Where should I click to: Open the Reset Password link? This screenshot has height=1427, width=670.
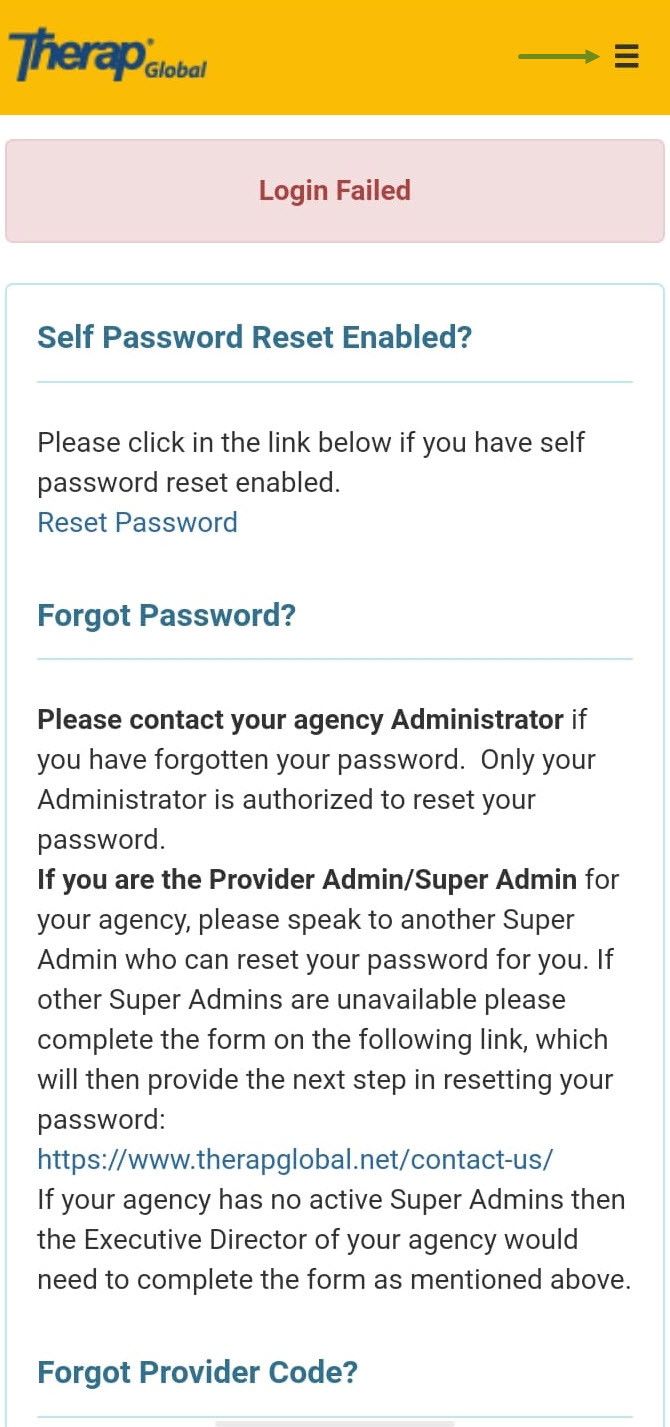[x=137, y=522]
